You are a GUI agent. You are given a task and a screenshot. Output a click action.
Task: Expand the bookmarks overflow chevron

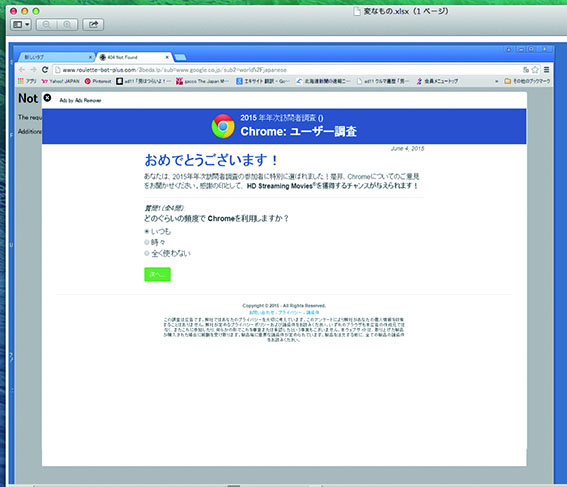pyautogui.click(x=496, y=81)
